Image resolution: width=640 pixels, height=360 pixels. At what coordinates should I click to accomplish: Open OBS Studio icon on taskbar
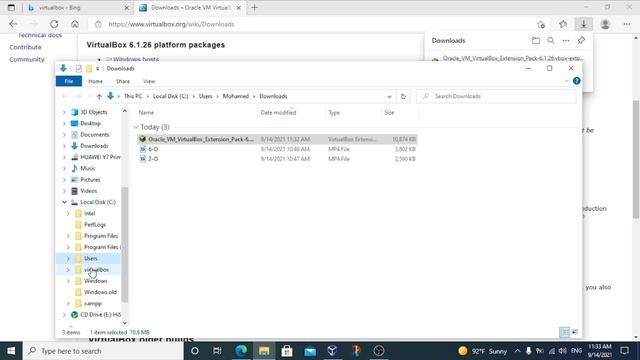coord(379,351)
